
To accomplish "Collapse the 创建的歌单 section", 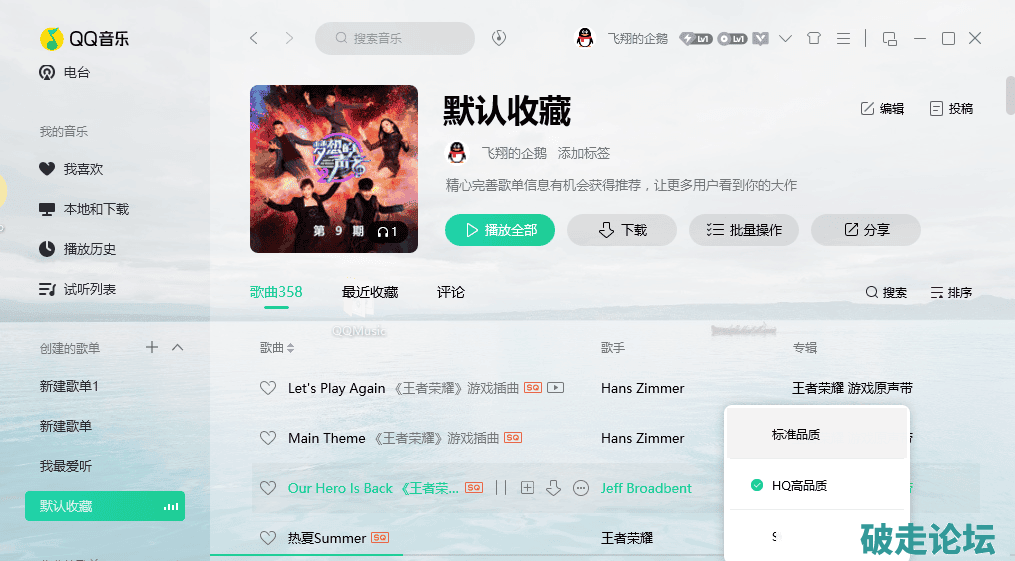I will pos(177,347).
